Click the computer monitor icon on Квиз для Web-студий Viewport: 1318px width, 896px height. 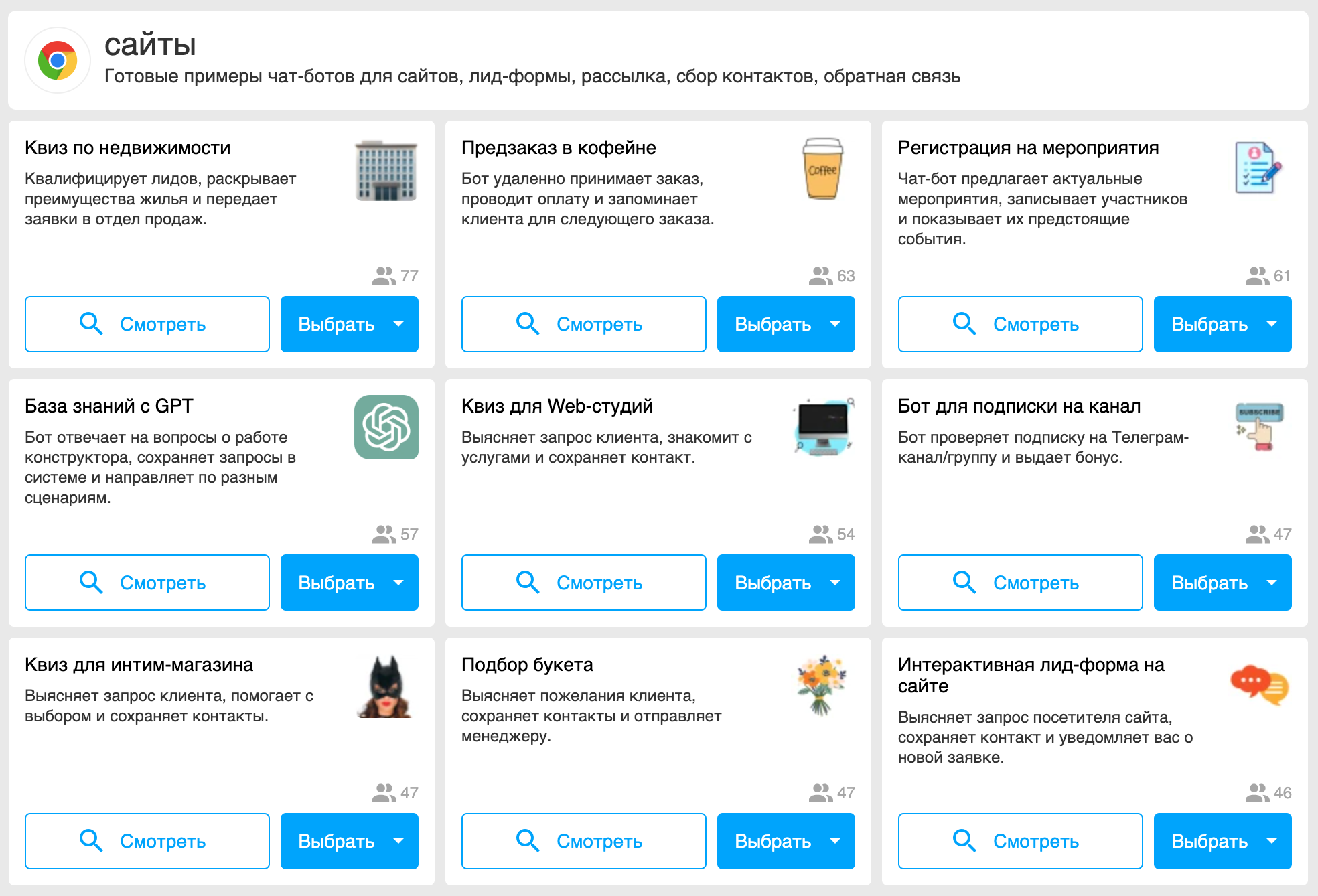823,427
